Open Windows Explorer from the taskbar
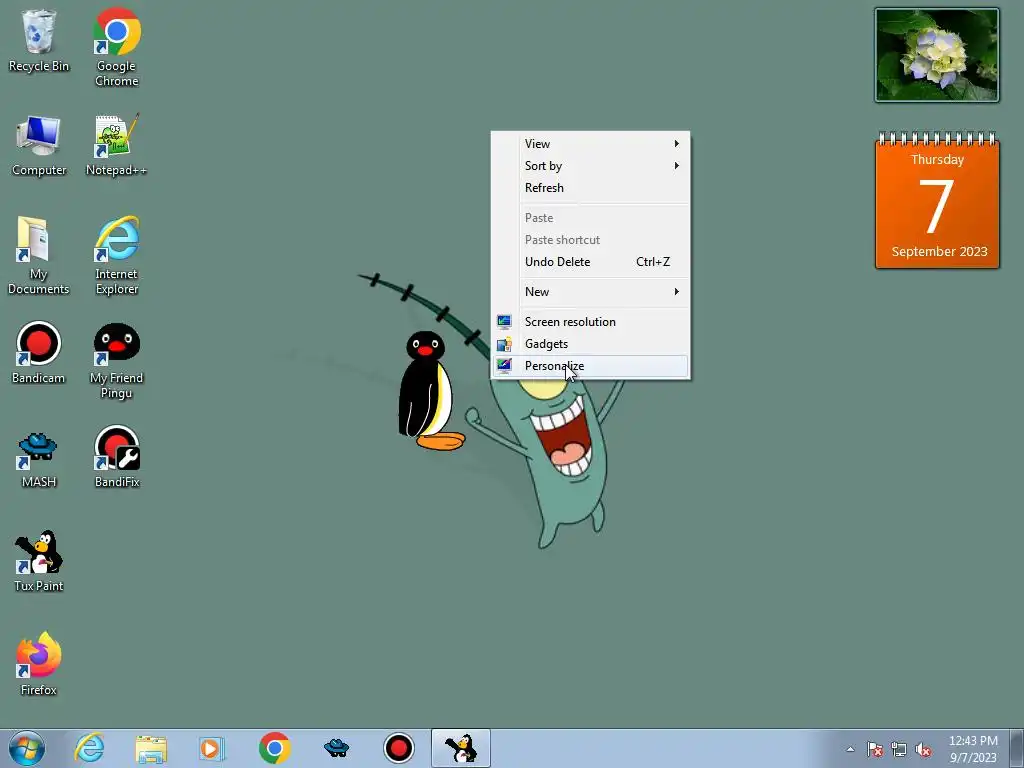Screen dimensions: 1024x768 pos(151,748)
